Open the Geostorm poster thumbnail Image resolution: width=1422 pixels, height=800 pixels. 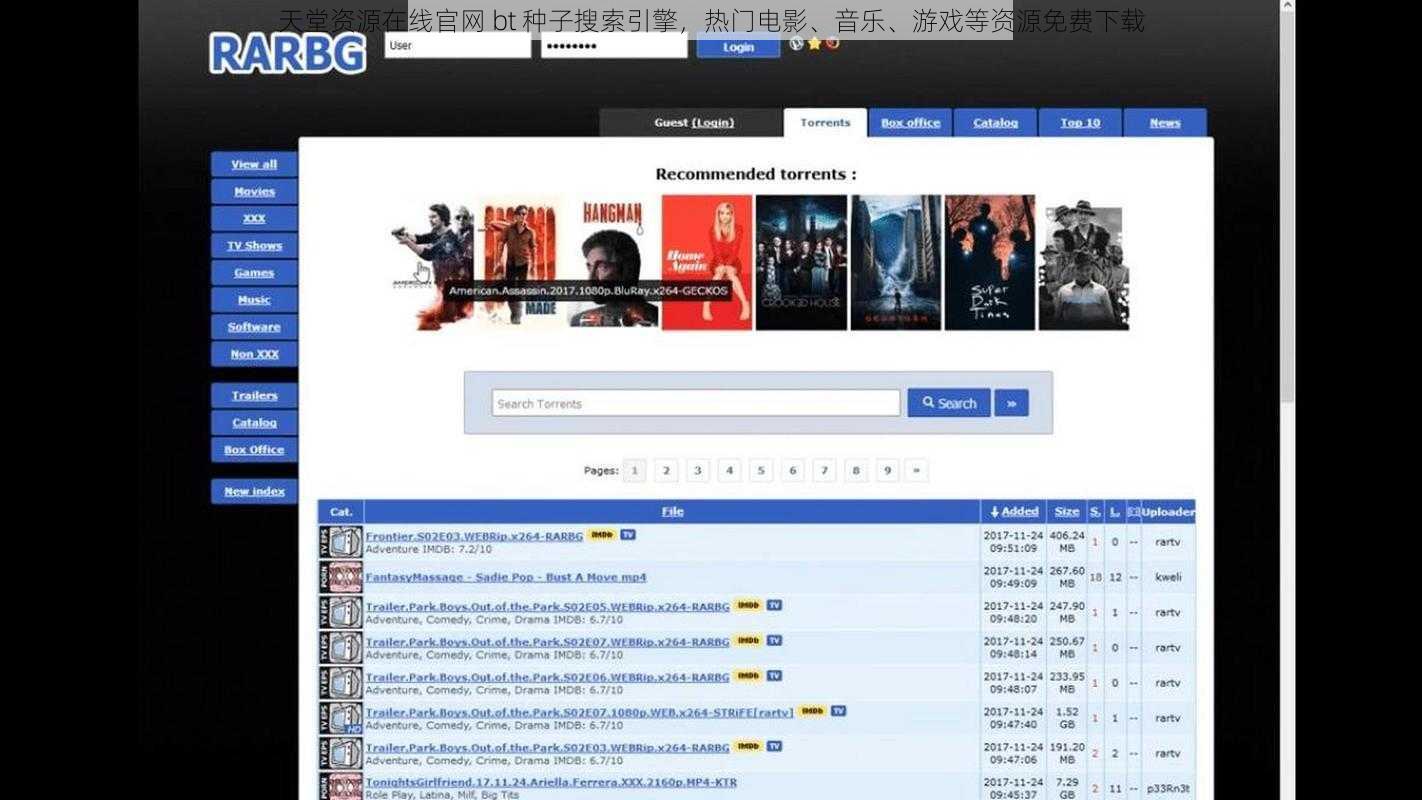tap(896, 262)
